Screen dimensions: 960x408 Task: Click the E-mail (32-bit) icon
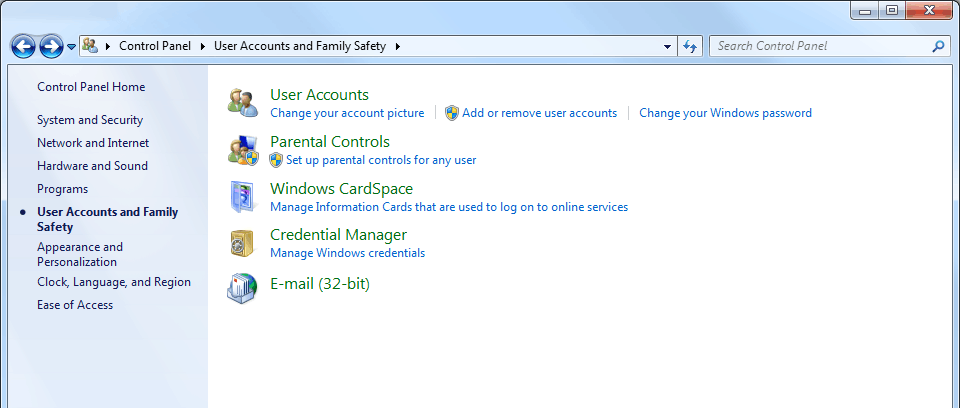point(243,287)
